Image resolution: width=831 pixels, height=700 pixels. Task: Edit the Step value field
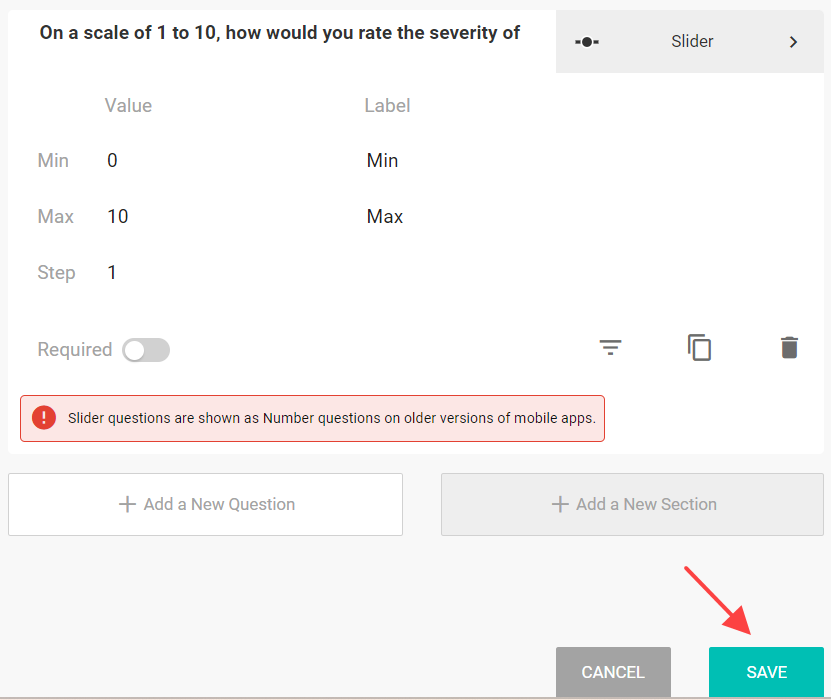(x=223, y=272)
